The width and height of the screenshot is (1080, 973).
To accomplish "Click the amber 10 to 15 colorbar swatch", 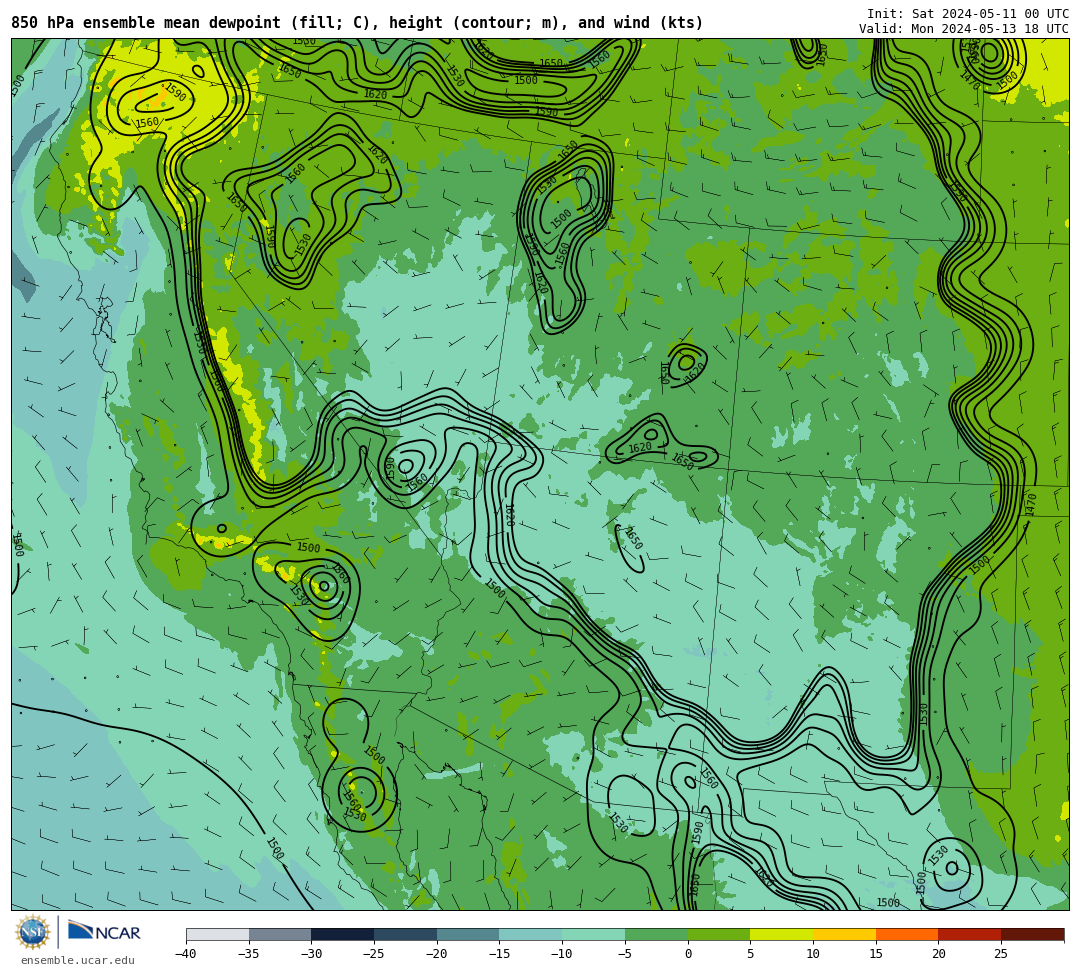I will pos(844,934).
